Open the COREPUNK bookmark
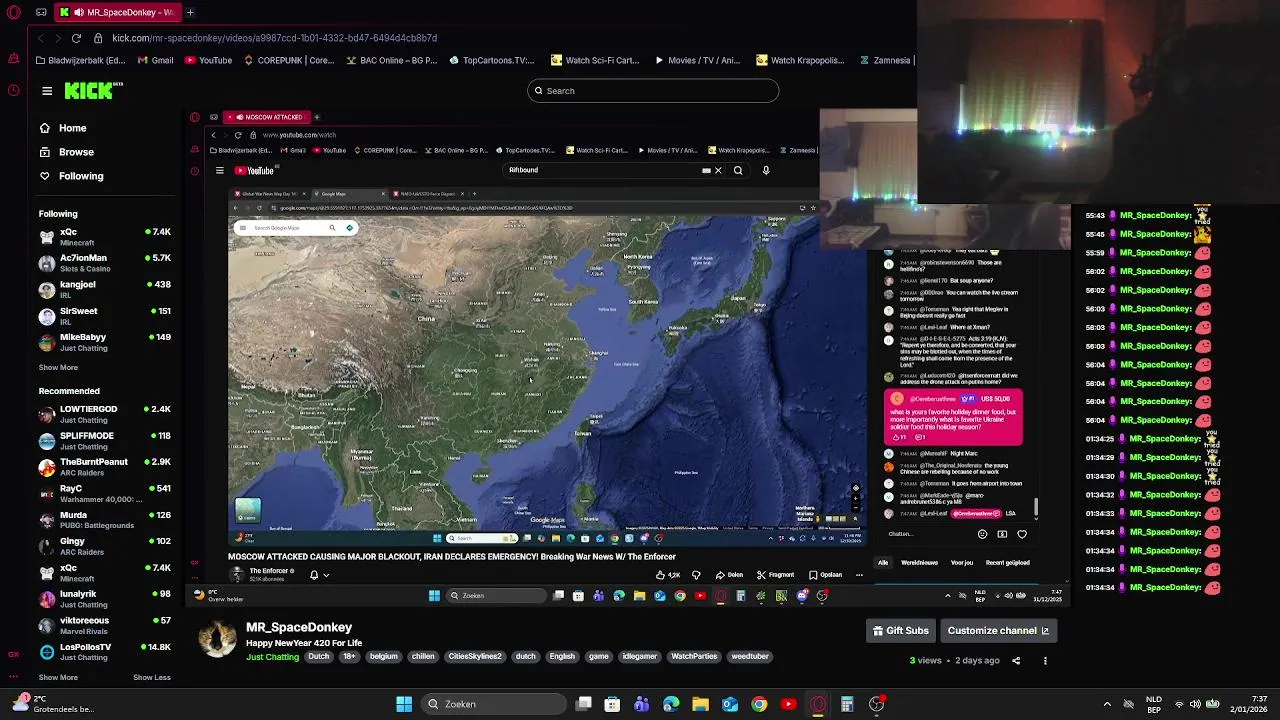1280x720 pixels. [x=288, y=60]
